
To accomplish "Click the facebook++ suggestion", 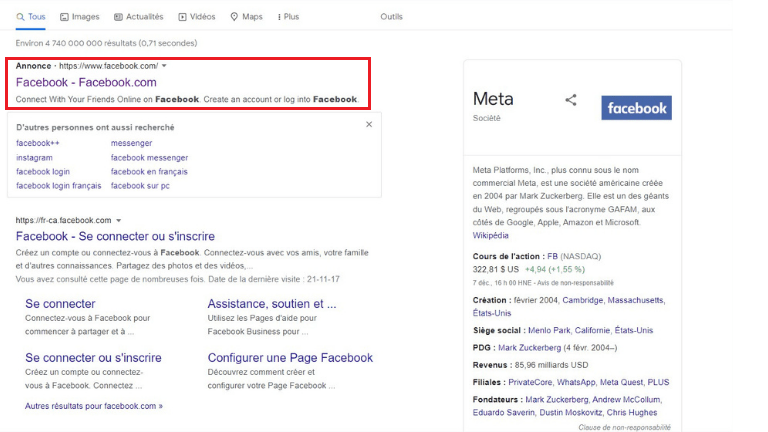I will 38,143.
